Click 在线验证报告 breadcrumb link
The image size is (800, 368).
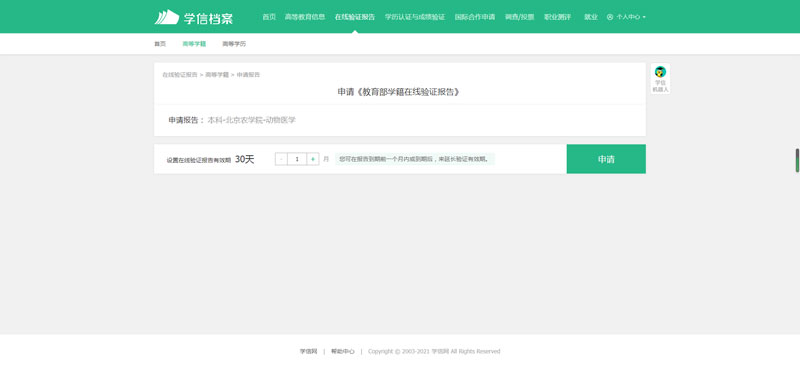point(180,75)
